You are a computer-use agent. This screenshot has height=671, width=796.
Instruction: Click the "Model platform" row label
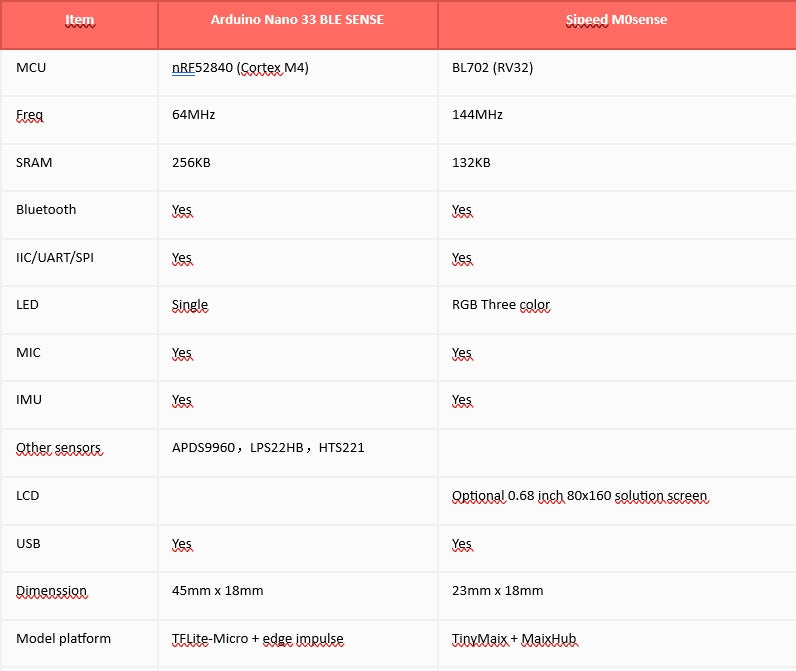[x=63, y=639]
